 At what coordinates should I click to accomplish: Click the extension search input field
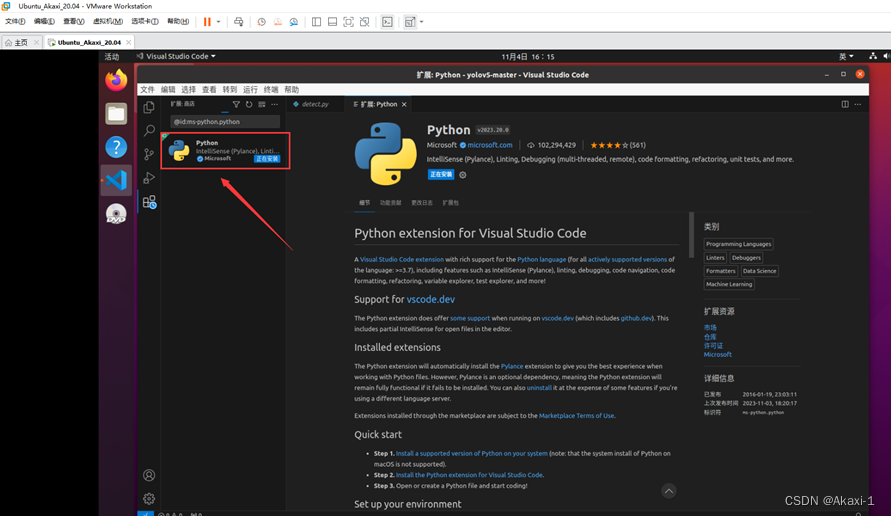pos(225,121)
